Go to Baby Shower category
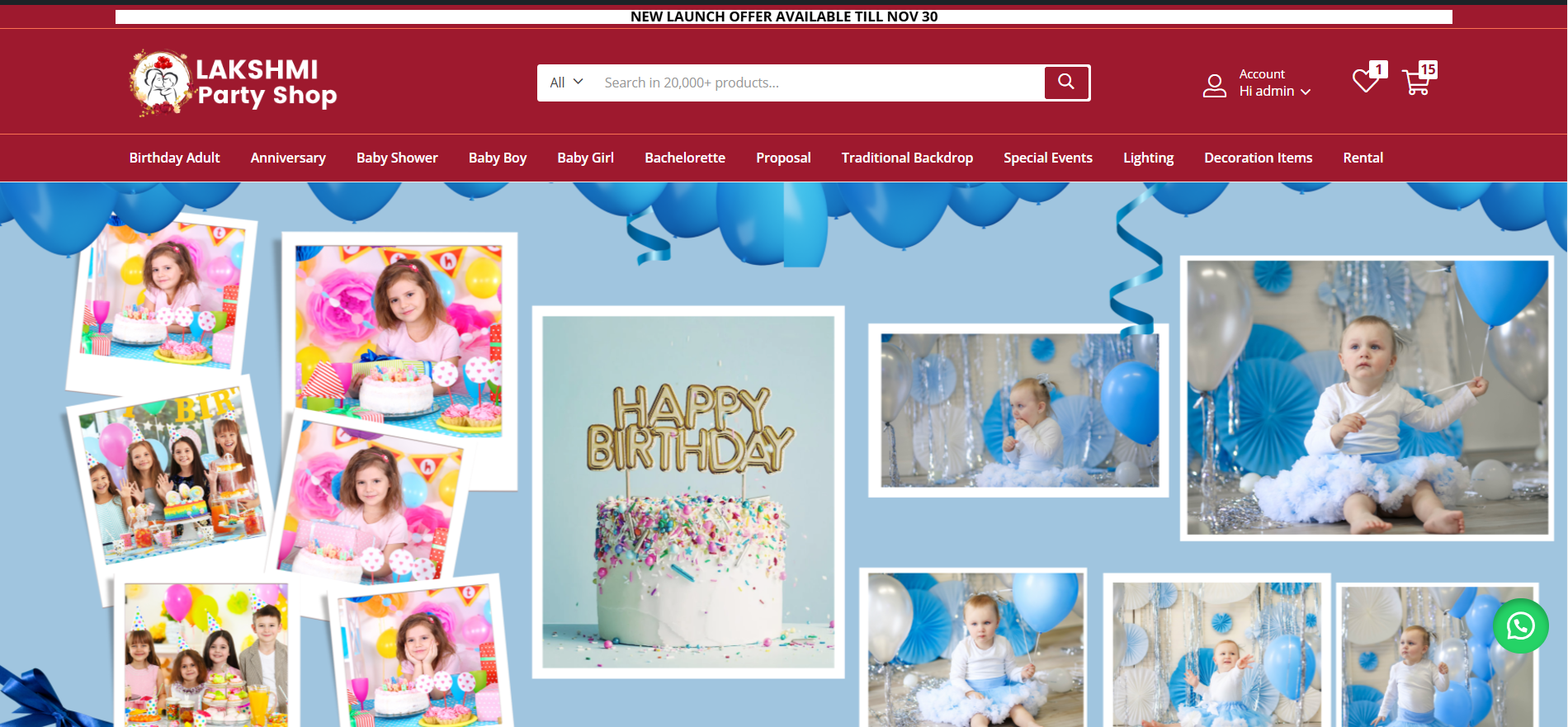The height and width of the screenshot is (727, 1568). coord(397,158)
